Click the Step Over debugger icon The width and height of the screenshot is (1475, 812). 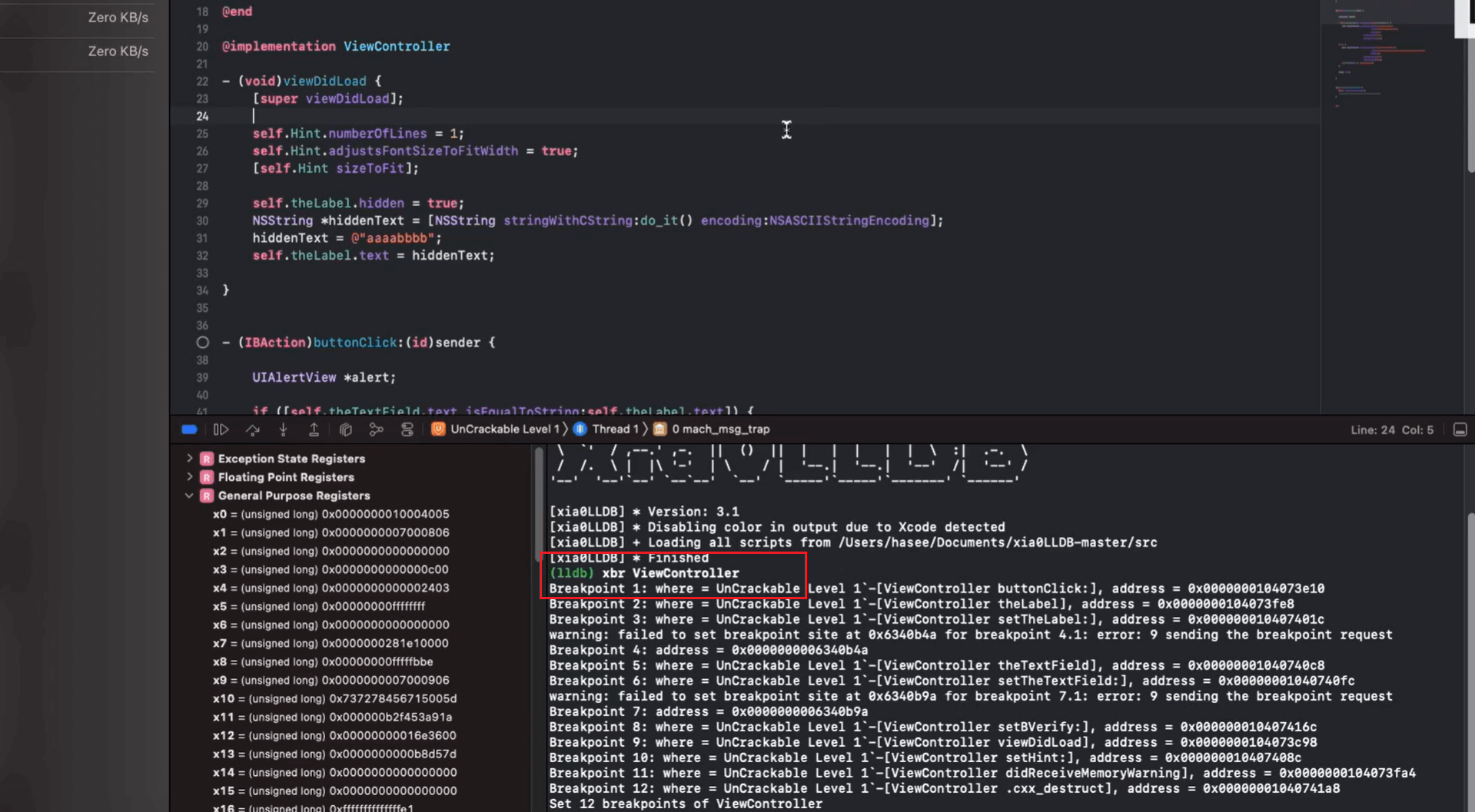point(253,429)
